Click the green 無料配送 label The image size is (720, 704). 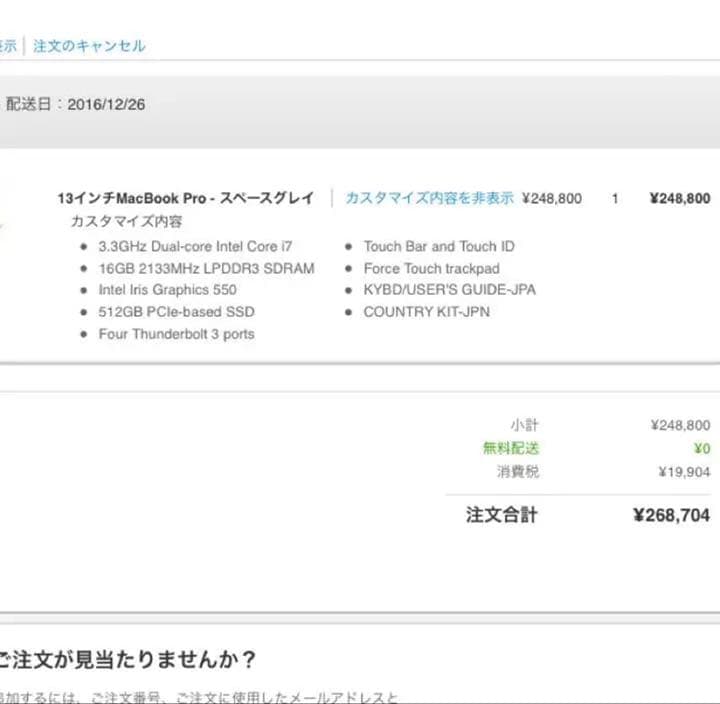pos(511,448)
